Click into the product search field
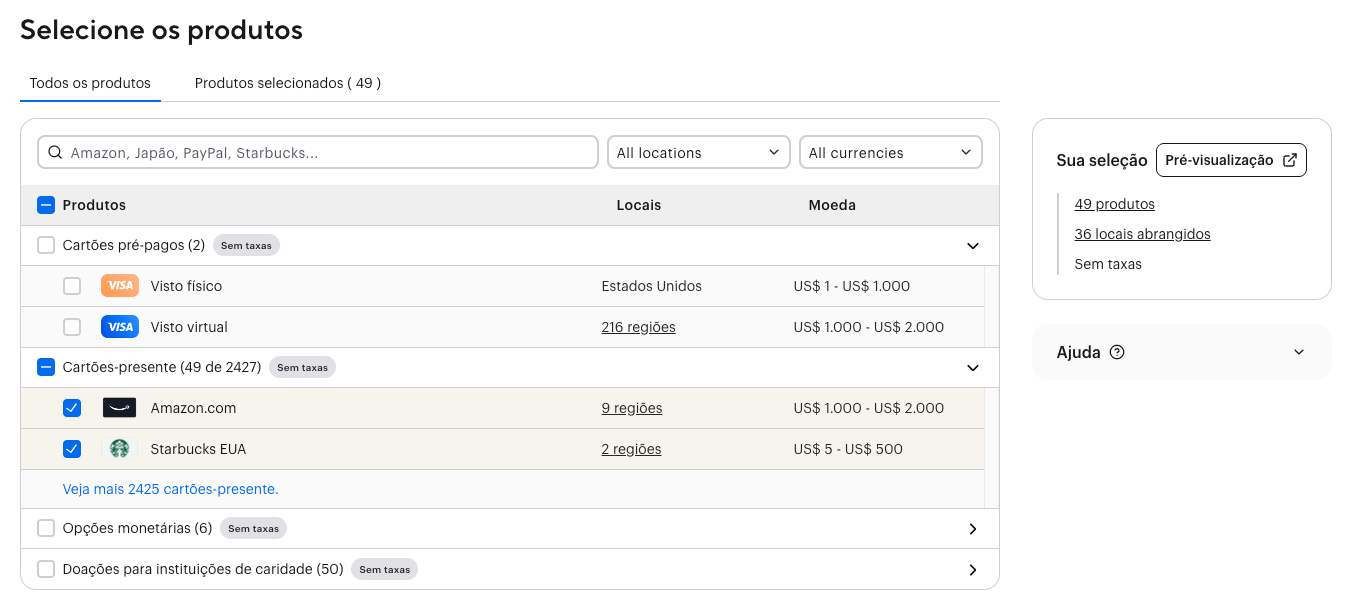 pos(330,153)
